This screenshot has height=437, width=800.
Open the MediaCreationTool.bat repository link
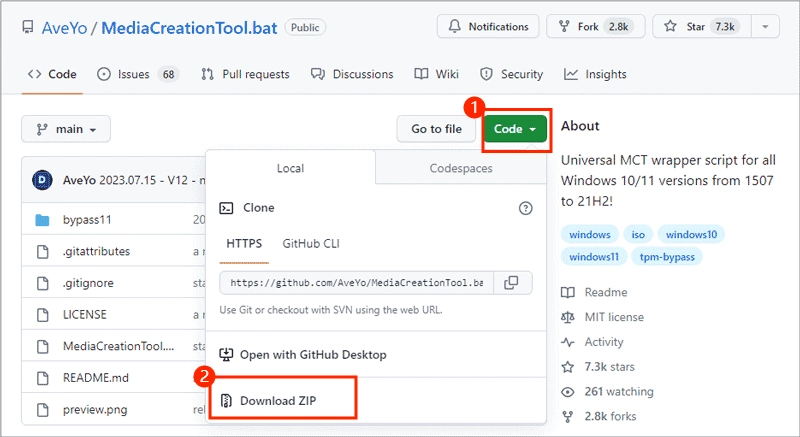[x=189, y=28]
